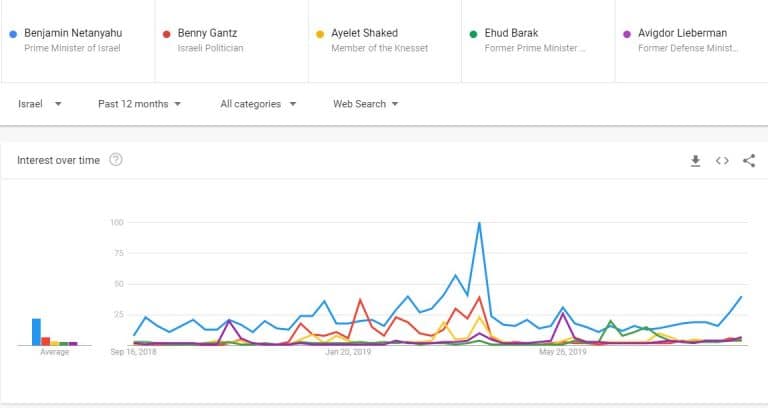Click the green dot beside Ehud Barak
The width and height of the screenshot is (768, 408).
473,33
